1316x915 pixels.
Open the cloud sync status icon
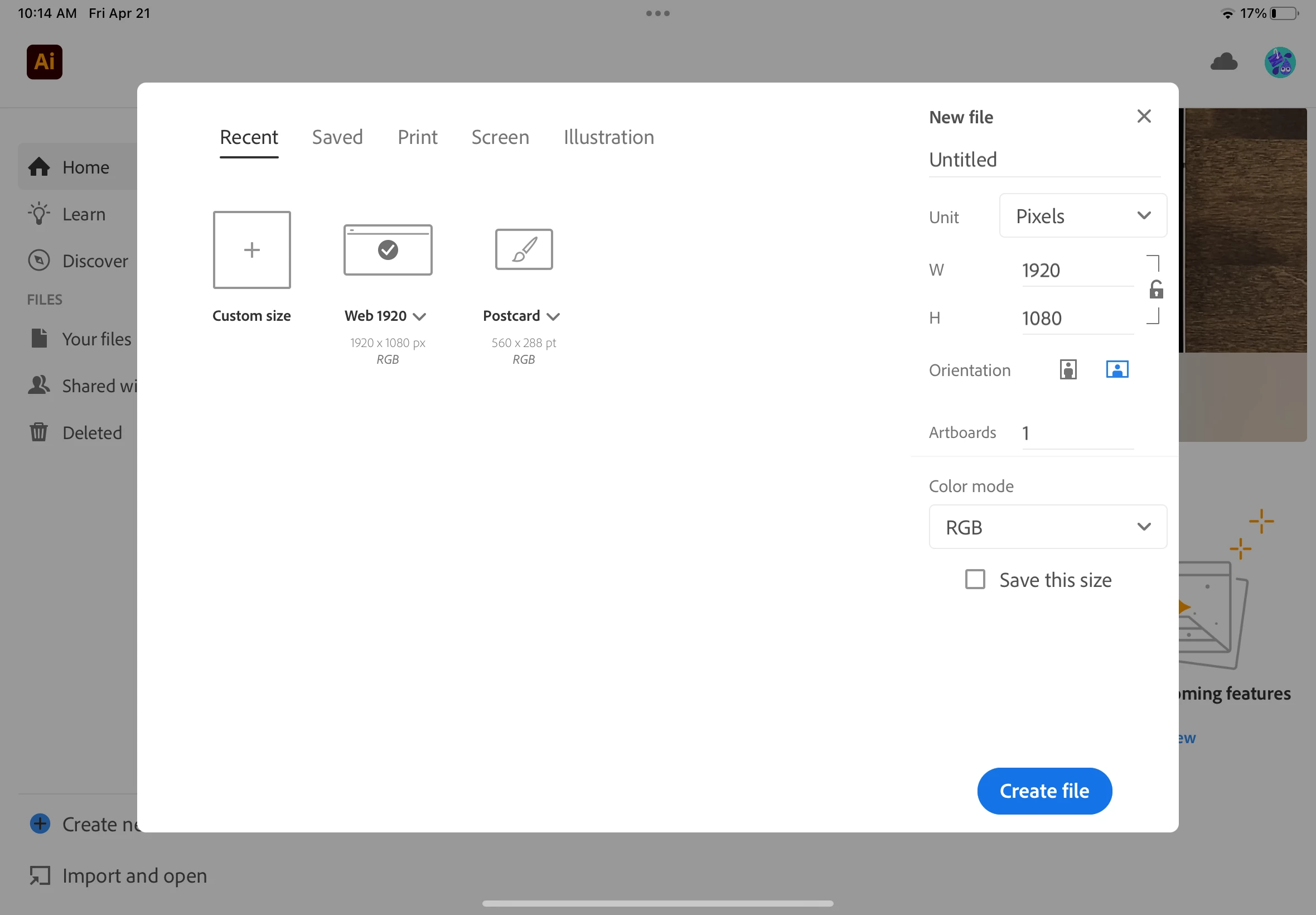(x=1224, y=62)
